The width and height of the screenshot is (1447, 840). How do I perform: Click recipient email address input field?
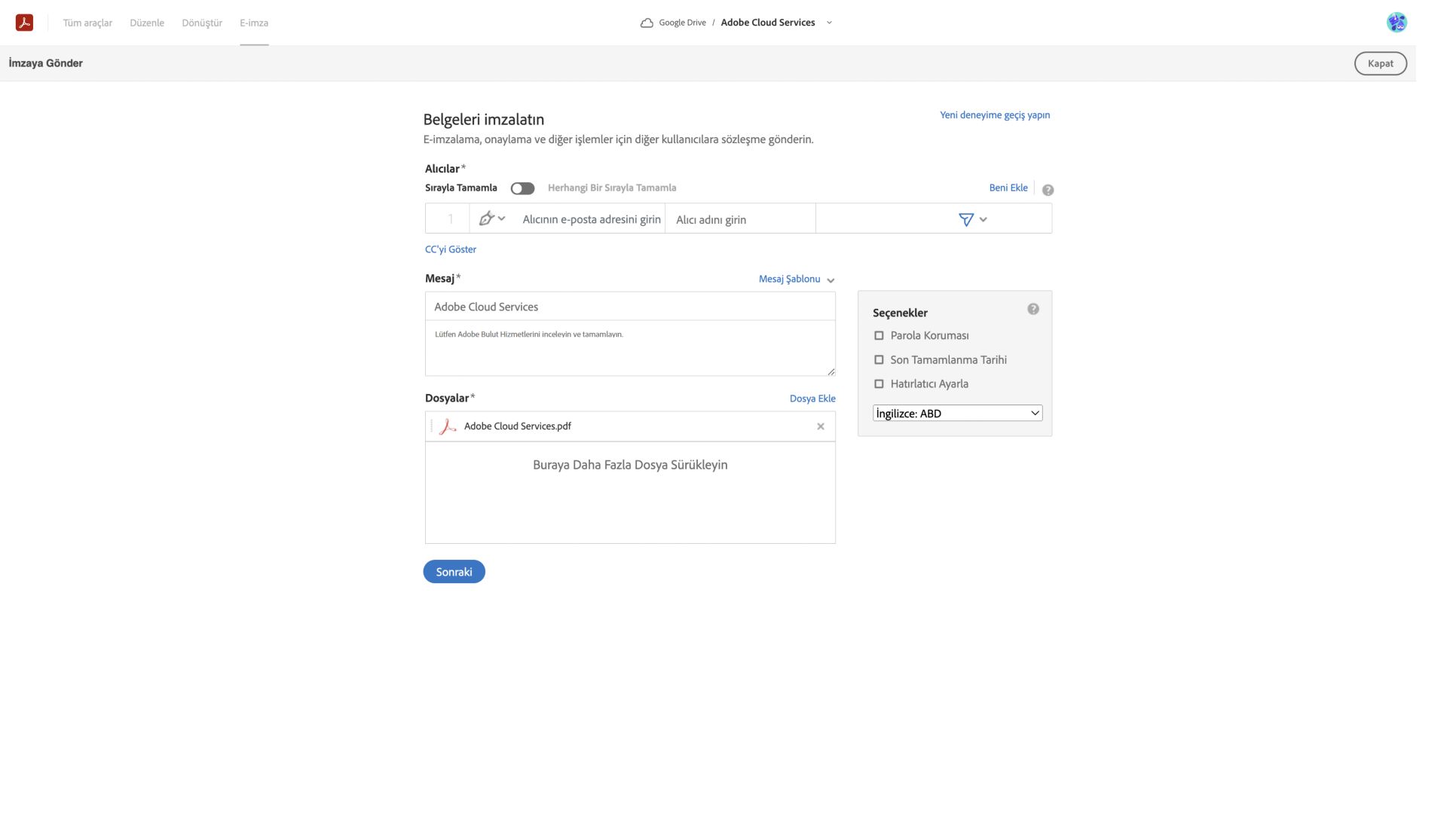(x=590, y=218)
